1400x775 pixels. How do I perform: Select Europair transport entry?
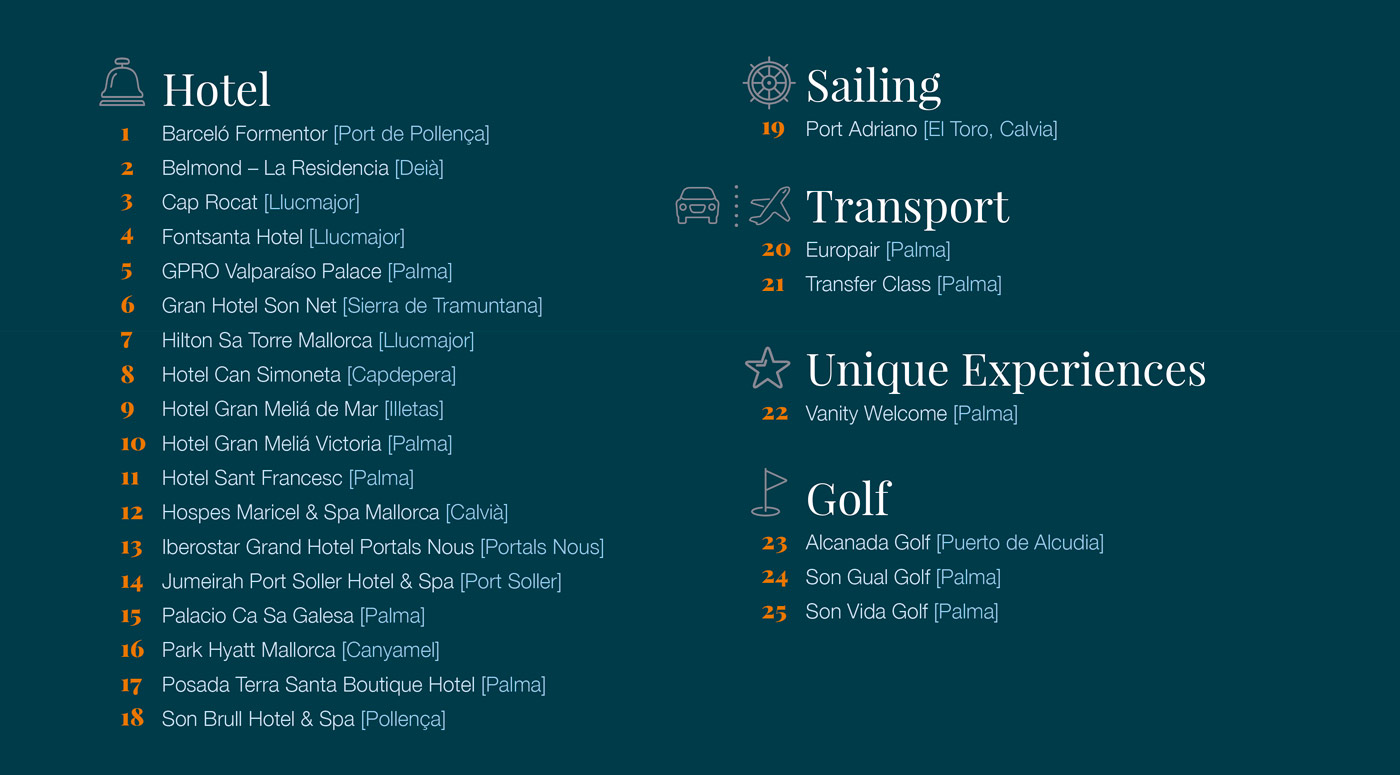878,250
